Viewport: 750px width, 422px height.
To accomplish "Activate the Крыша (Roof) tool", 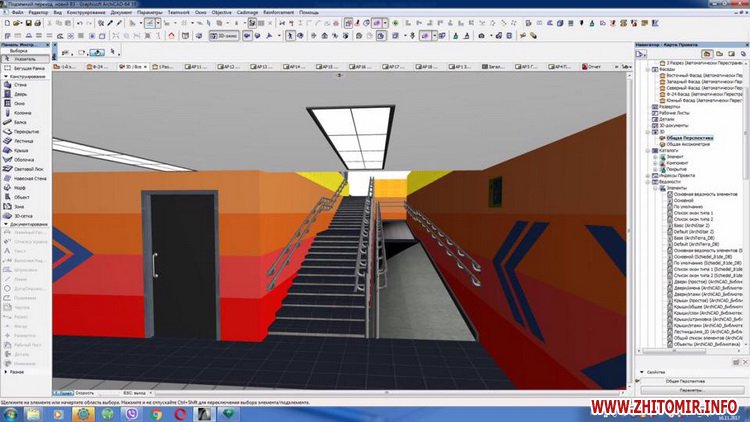I will click(20, 149).
